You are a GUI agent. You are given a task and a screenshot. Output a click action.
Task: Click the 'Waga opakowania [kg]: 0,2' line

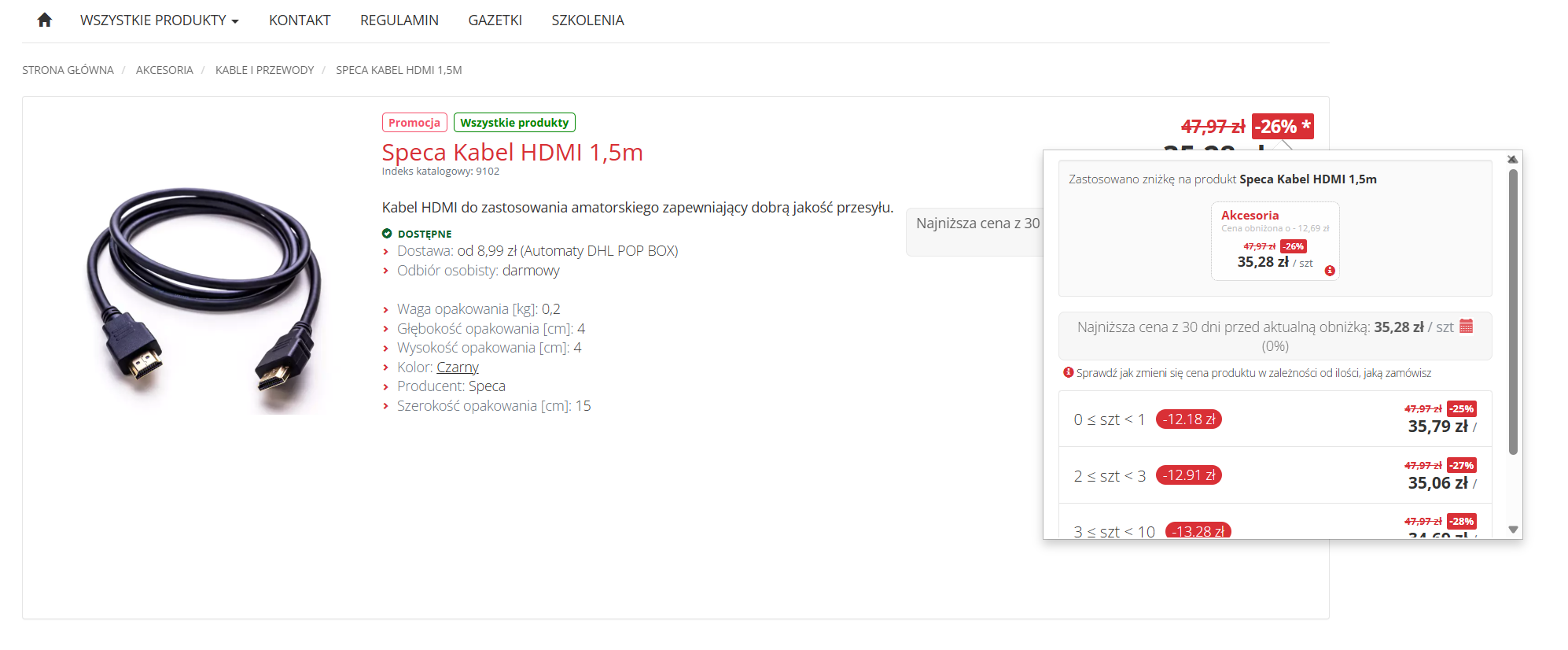(x=478, y=309)
